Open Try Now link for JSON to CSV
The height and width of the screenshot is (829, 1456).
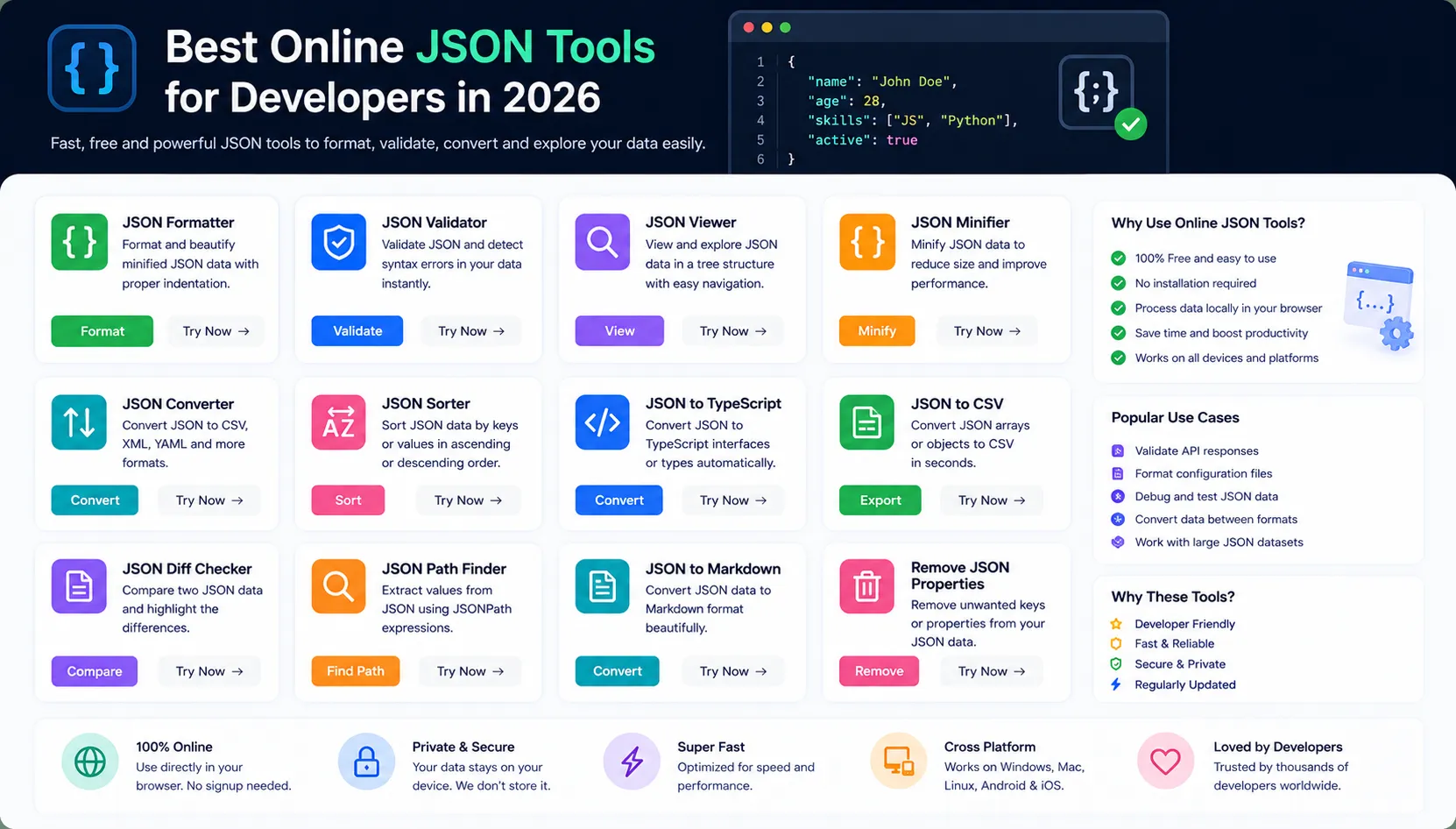pyautogui.click(x=992, y=500)
